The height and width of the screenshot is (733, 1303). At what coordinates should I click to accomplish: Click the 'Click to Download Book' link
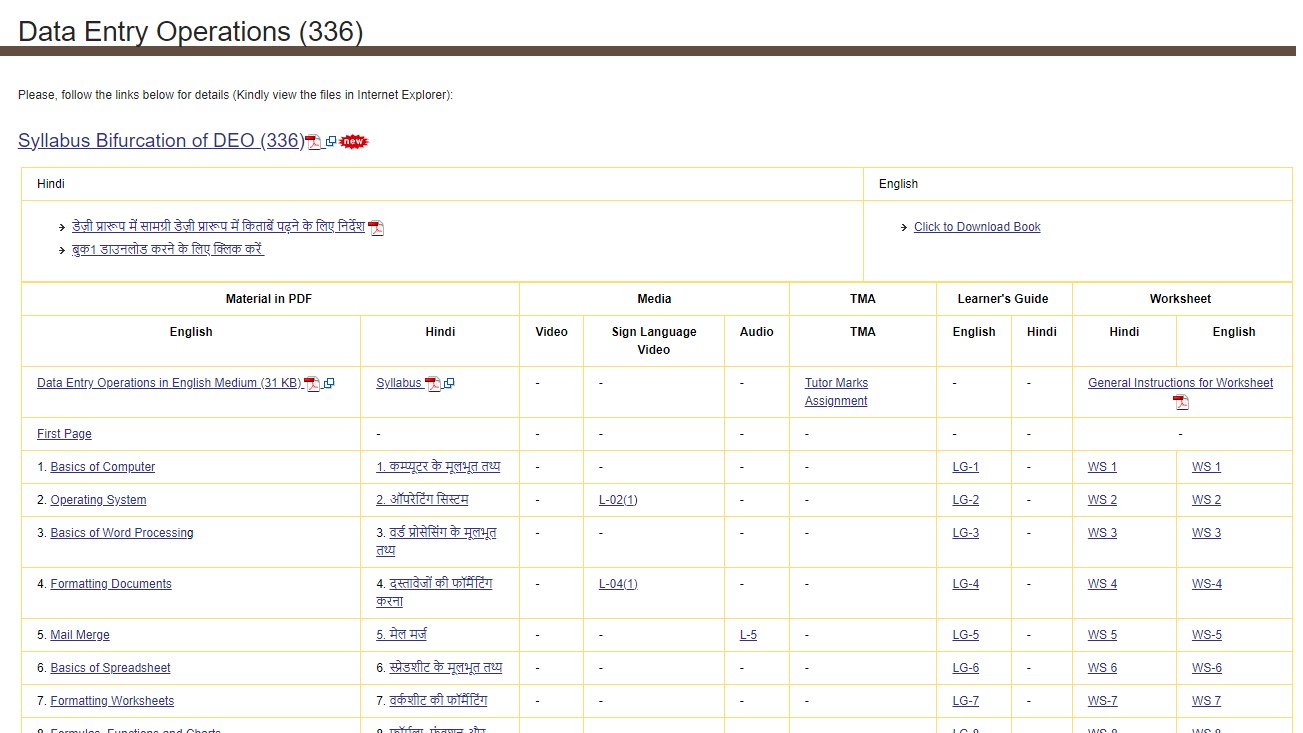(977, 227)
